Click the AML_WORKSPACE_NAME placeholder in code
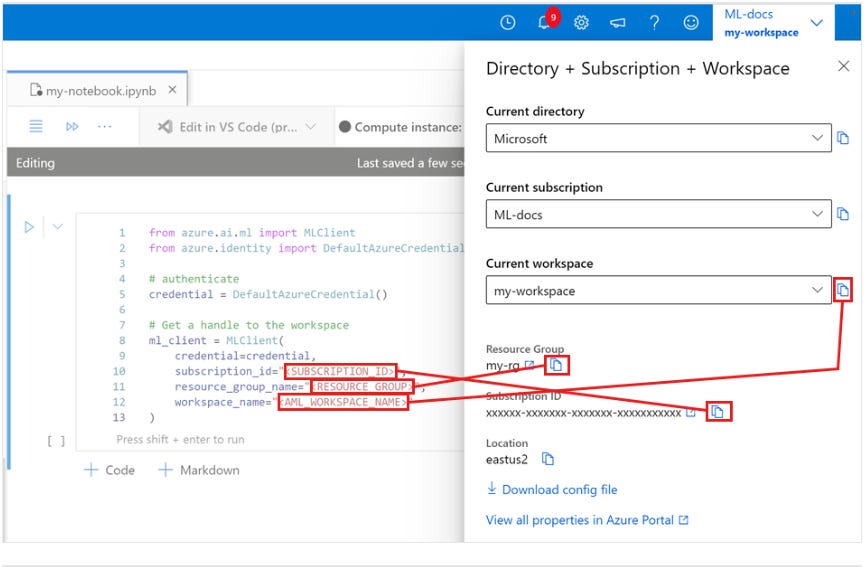Screen dimensions: 868x567 coord(343,402)
